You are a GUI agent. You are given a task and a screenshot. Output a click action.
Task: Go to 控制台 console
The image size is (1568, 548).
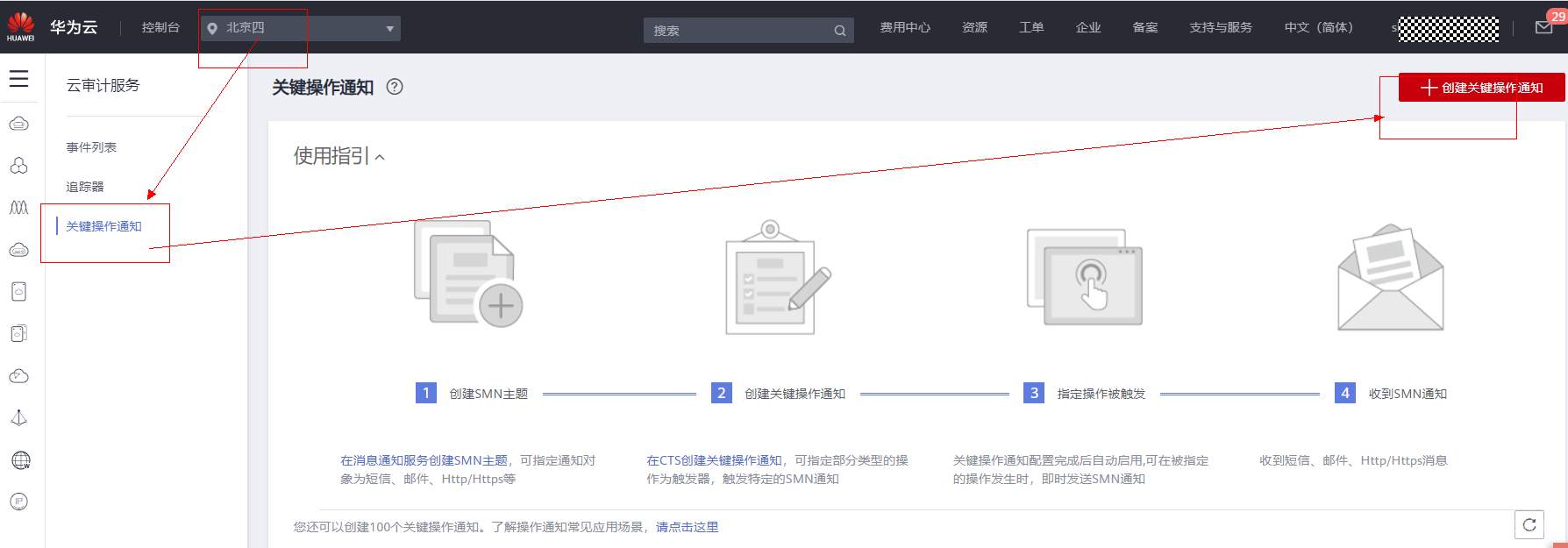[x=160, y=28]
